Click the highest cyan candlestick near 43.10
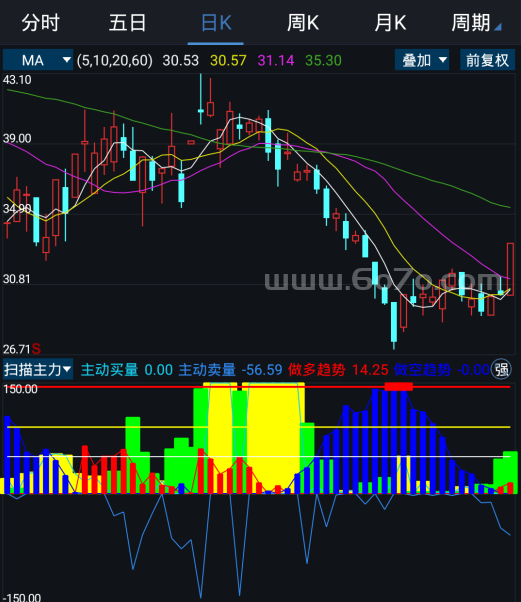 201,100
